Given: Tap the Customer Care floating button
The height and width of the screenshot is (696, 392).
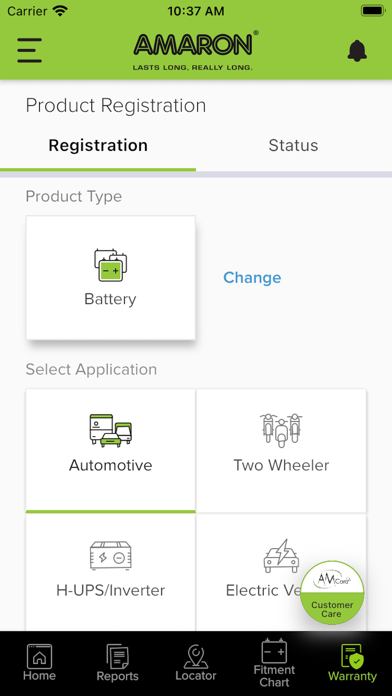Looking at the screenshot, I should coord(332,593).
